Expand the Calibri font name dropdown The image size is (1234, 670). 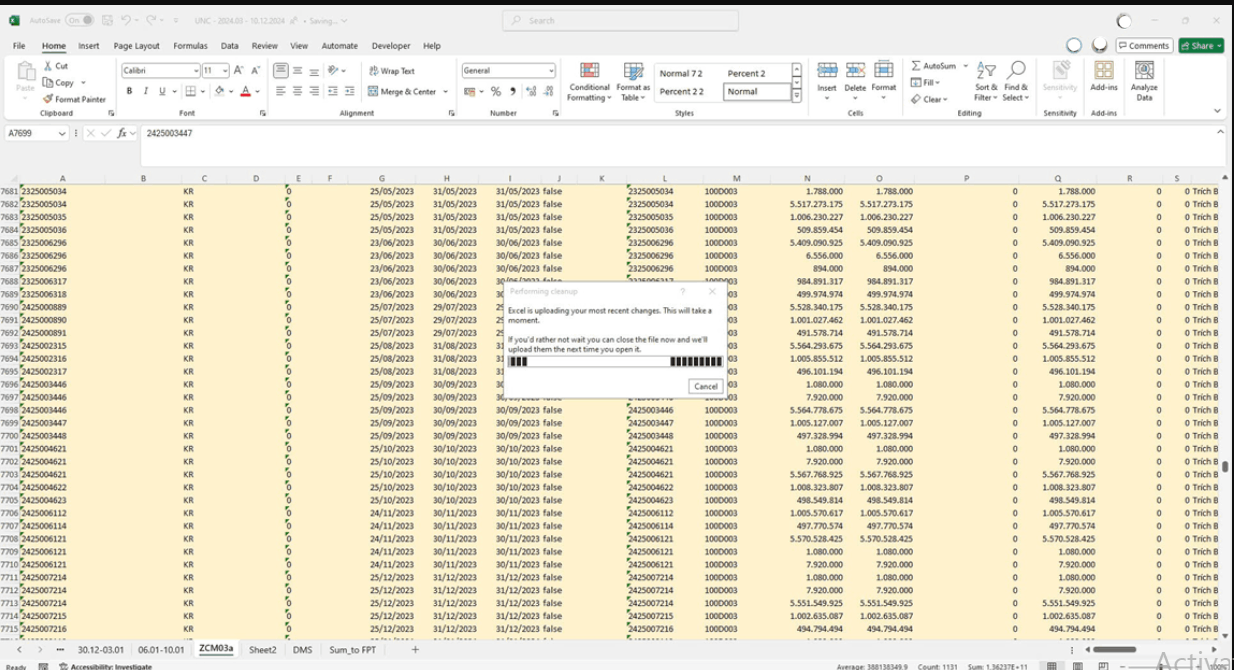pos(196,71)
